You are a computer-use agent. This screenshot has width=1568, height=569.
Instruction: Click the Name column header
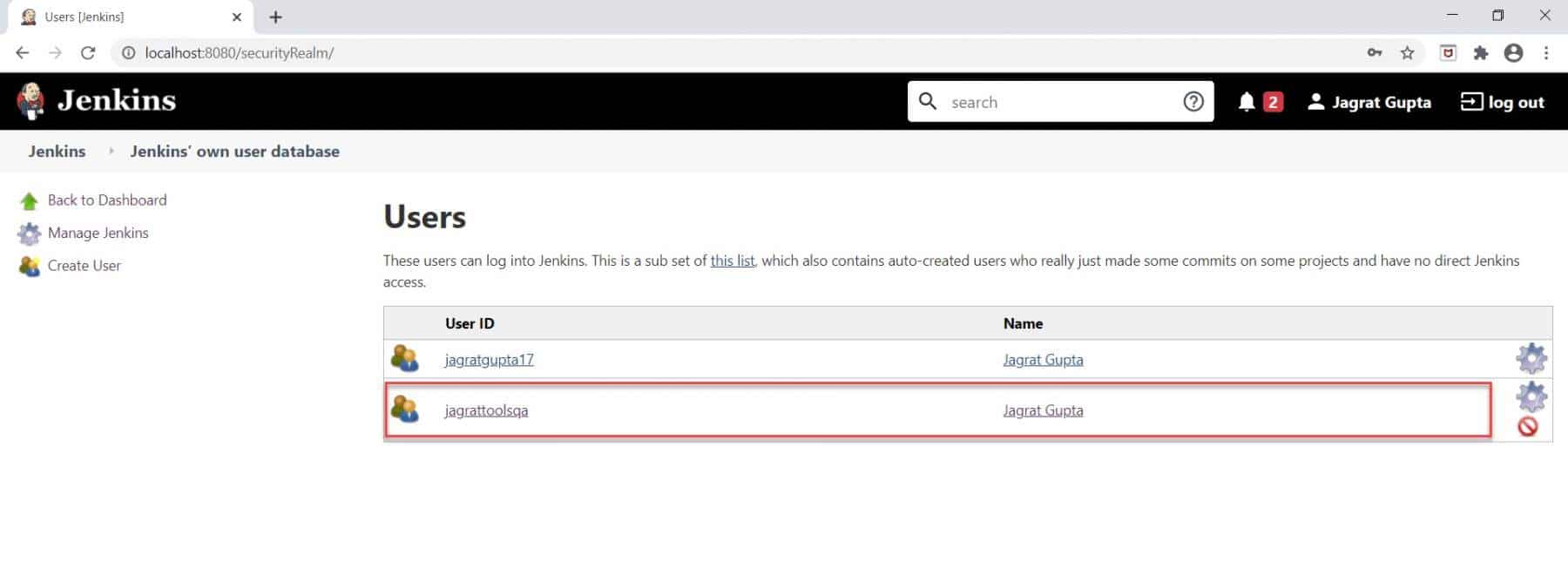click(1023, 323)
